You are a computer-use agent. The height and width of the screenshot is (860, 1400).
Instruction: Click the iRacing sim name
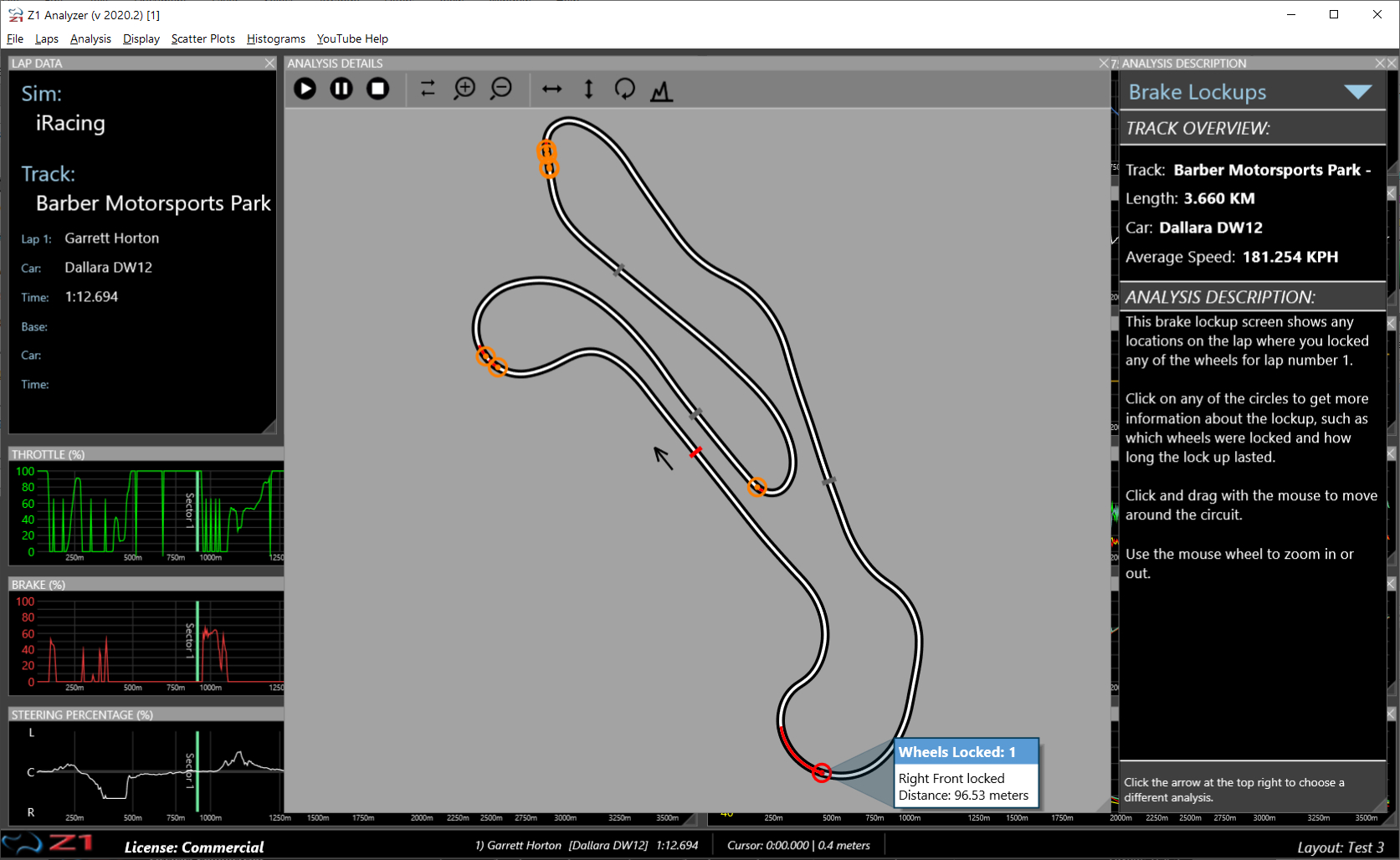[x=70, y=123]
